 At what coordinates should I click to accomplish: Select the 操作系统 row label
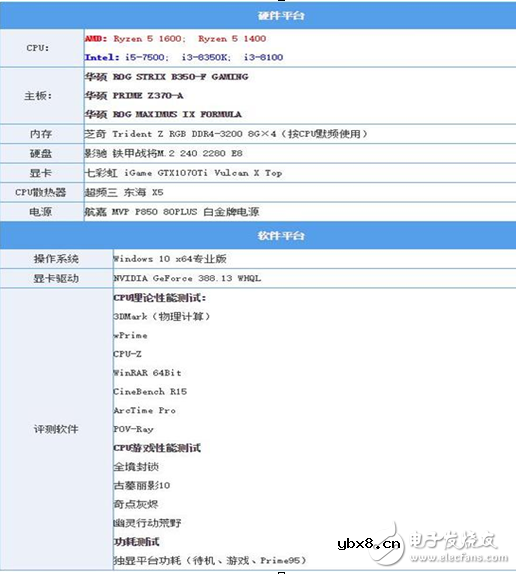click(56, 259)
